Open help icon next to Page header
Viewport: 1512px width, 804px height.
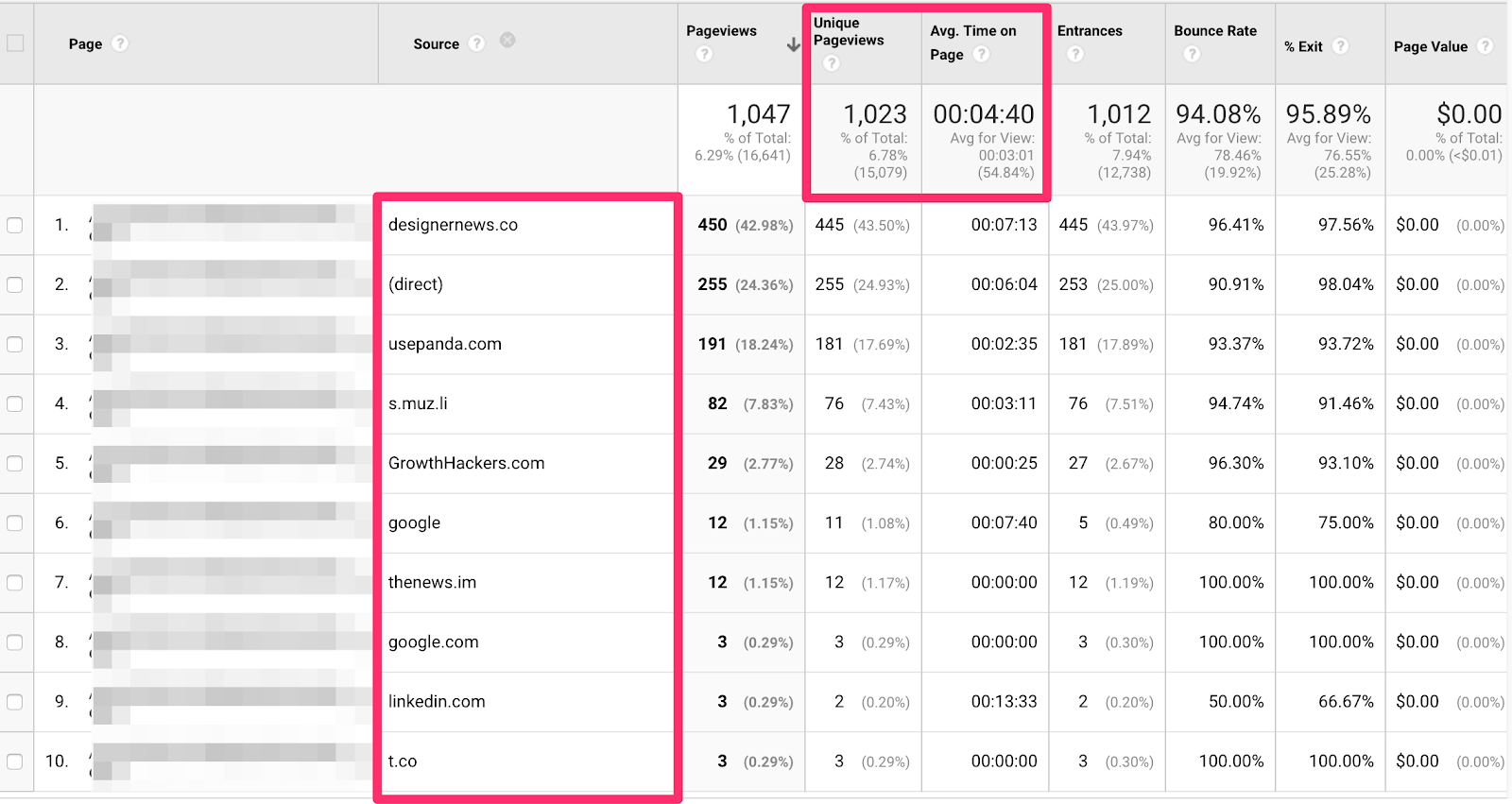click(x=120, y=43)
